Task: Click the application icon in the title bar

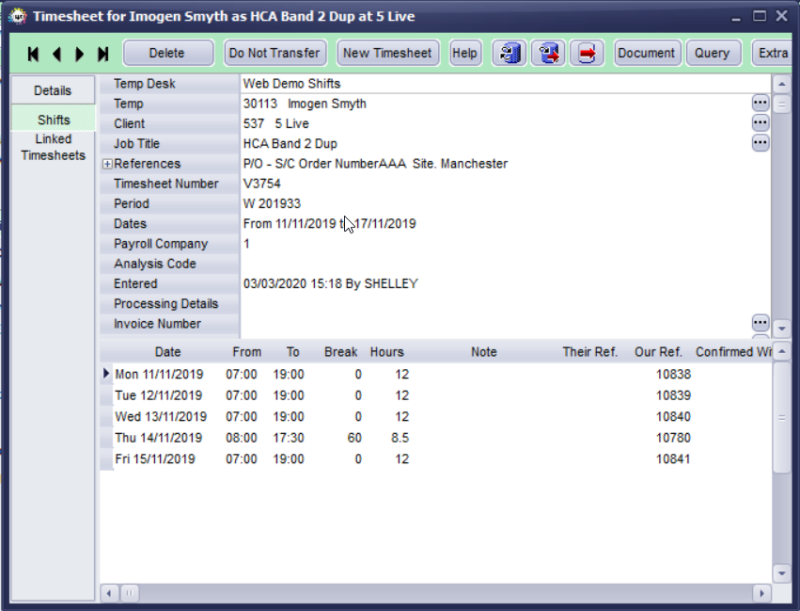Action: pyautogui.click(x=18, y=16)
